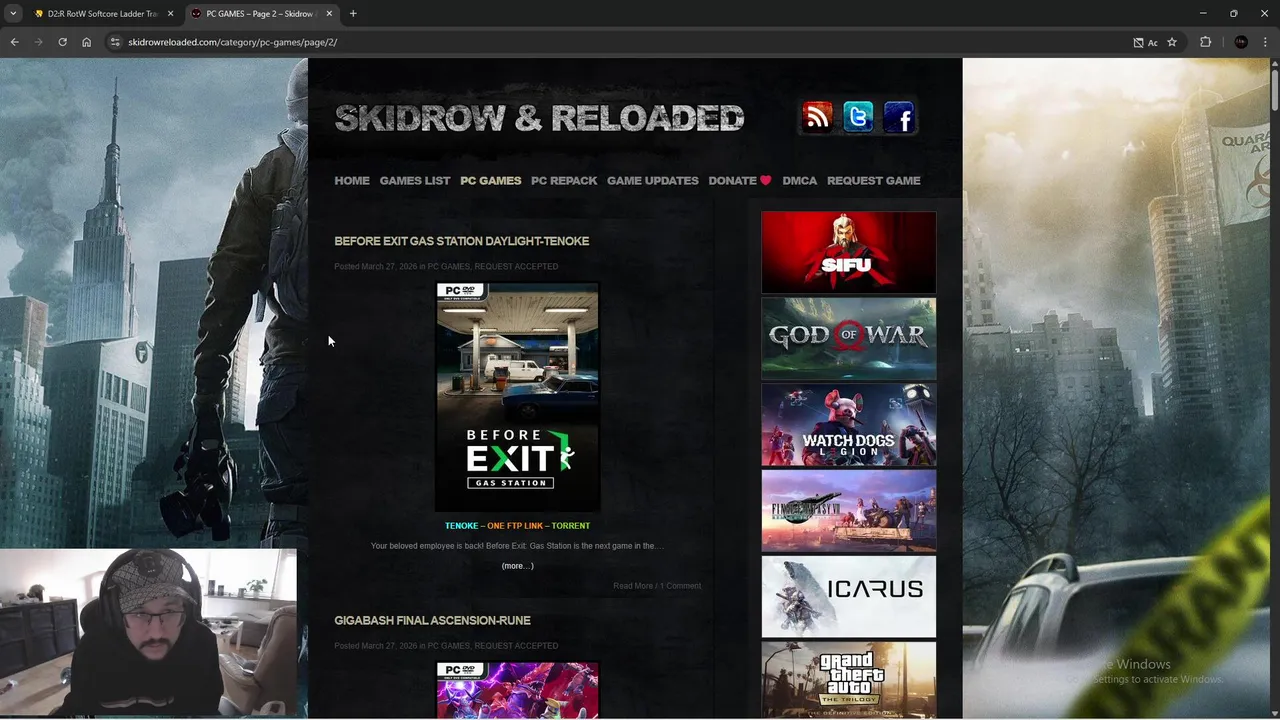1280x720 pixels.
Task: Select the PC GAMES – Page 2 tab
Action: [260, 14]
